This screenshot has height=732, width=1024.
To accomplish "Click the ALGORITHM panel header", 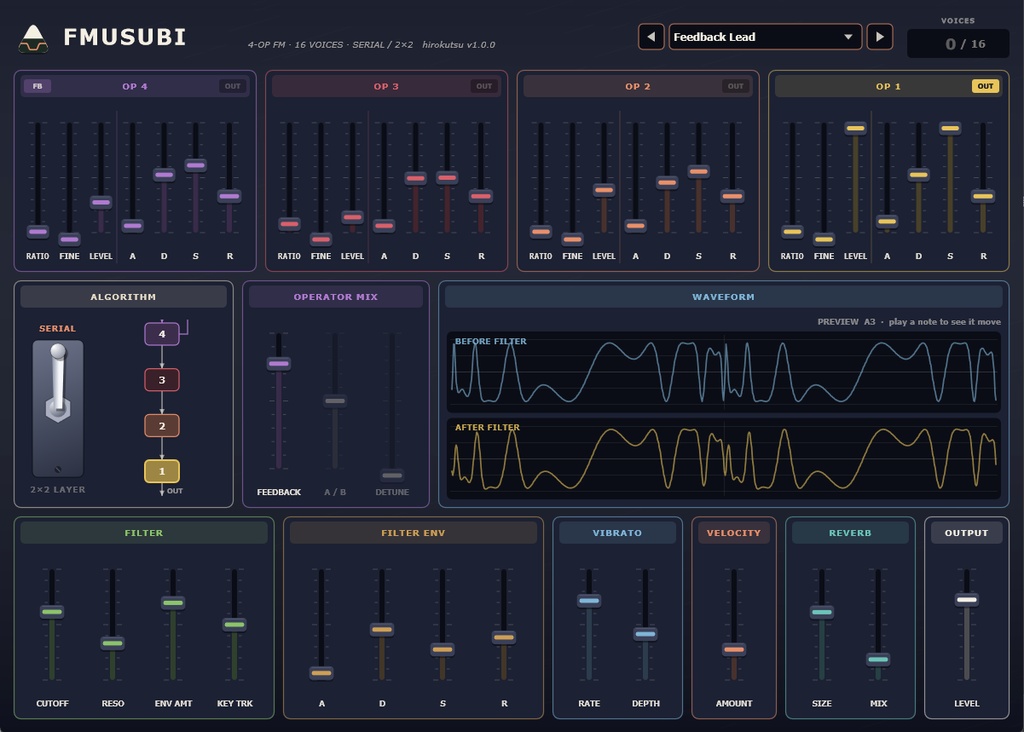I will coord(123,296).
